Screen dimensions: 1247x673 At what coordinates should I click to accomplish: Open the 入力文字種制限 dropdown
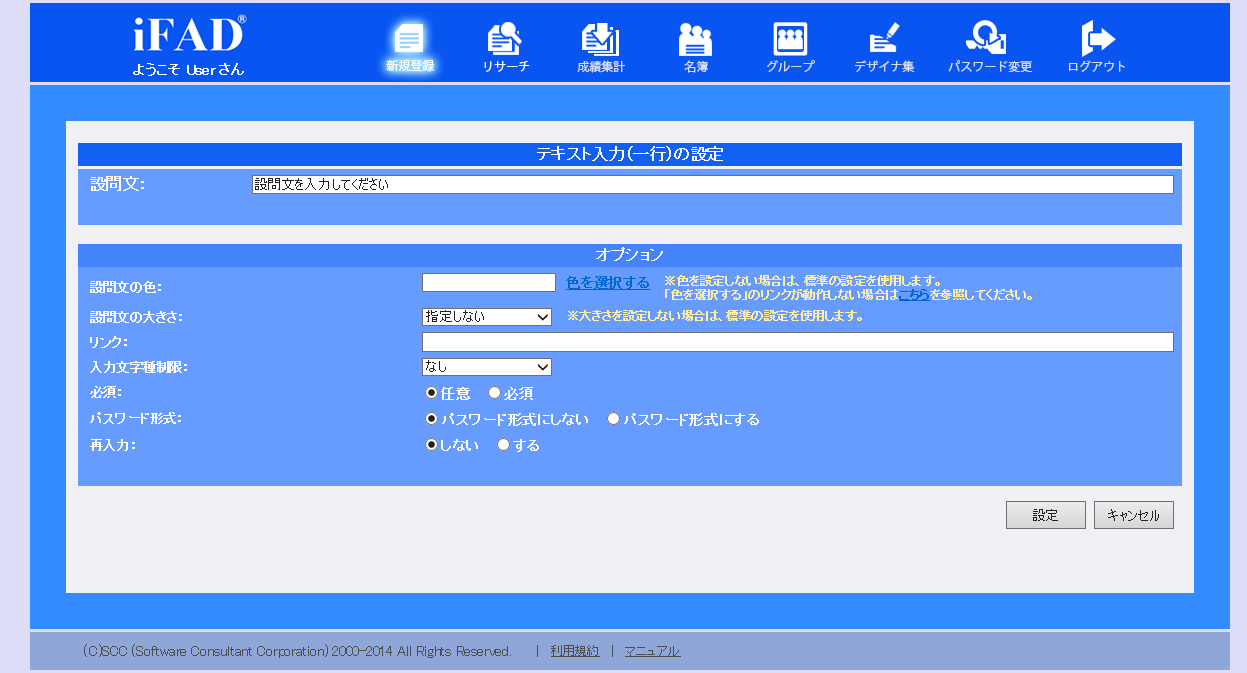pos(487,367)
